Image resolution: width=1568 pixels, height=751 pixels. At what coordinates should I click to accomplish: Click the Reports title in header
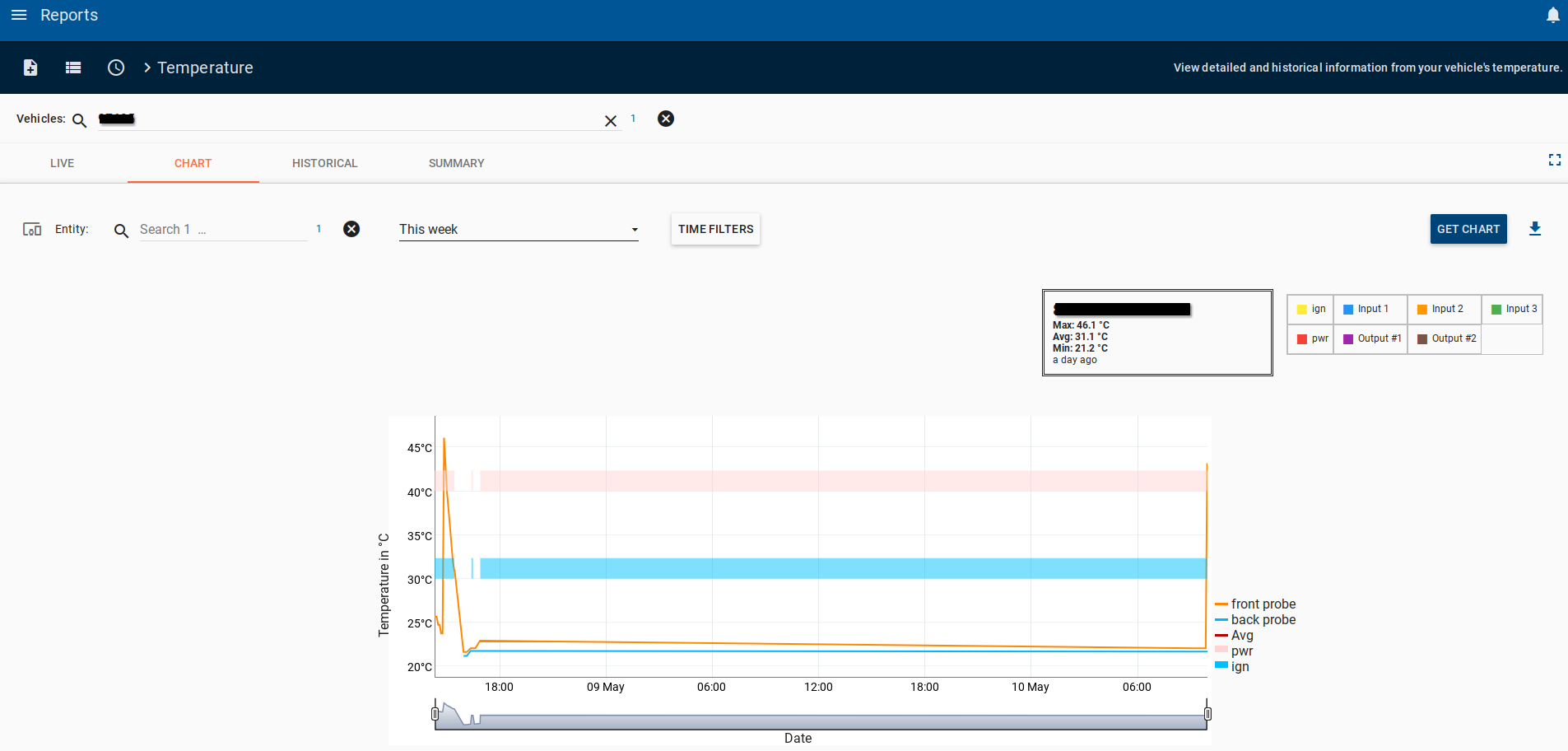69,15
